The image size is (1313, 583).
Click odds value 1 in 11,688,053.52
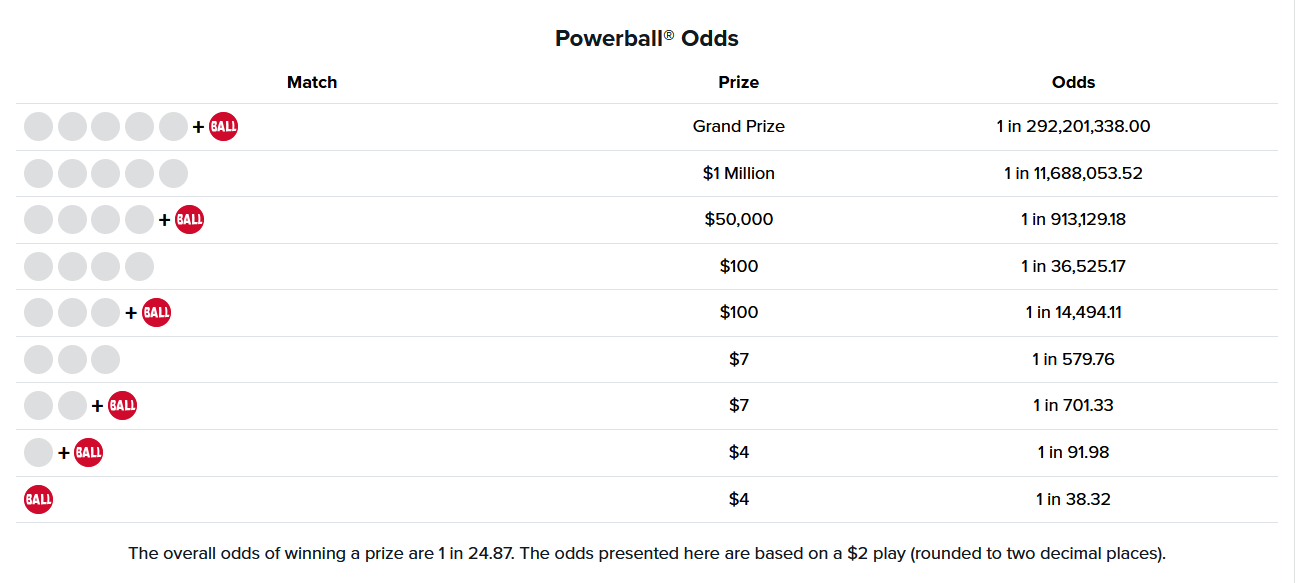coord(1073,173)
